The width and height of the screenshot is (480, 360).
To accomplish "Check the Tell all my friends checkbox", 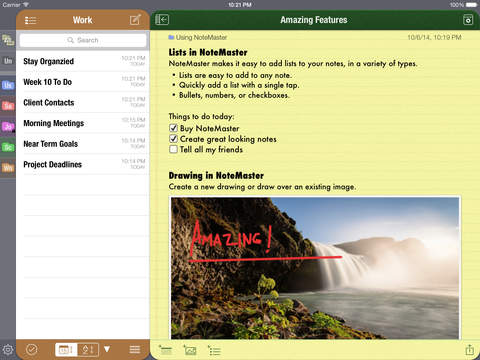I will click(173, 149).
